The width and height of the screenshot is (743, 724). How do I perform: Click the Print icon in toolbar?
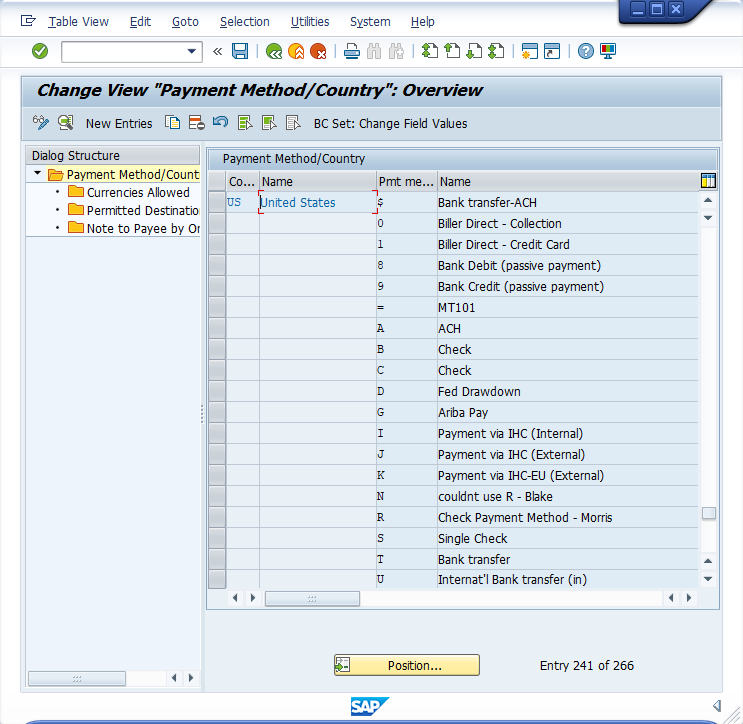[x=351, y=51]
